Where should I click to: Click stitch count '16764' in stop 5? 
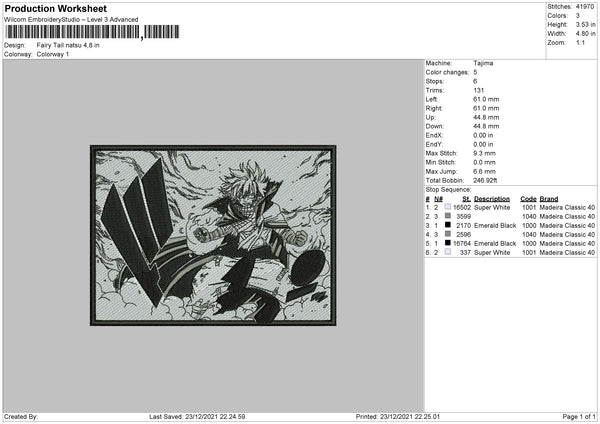coord(462,243)
